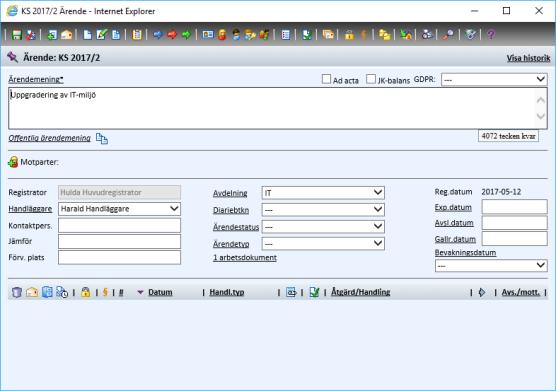Image resolution: width=556 pixels, height=391 pixels.
Task: Open the Diariebtkn dropdown
Action: [x=323, y=210]
